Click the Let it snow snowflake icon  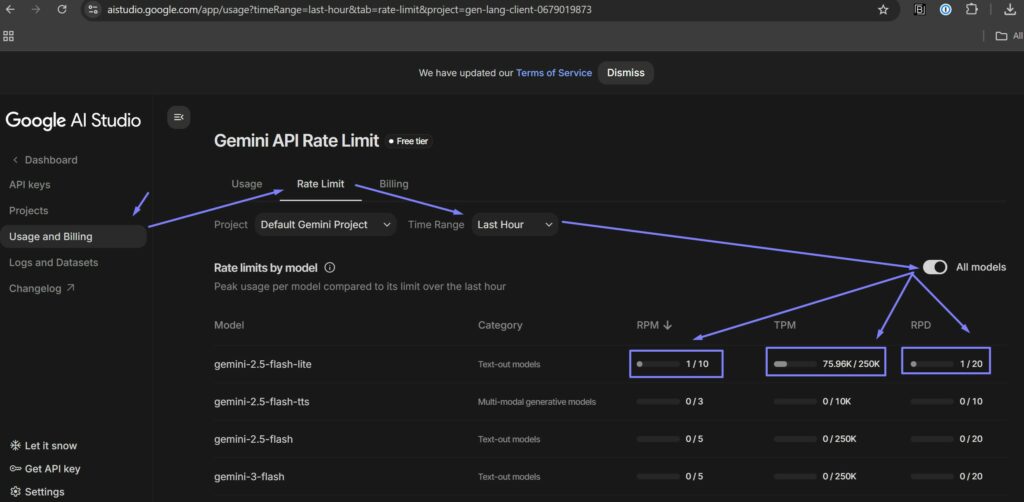[x=15, y=446]
